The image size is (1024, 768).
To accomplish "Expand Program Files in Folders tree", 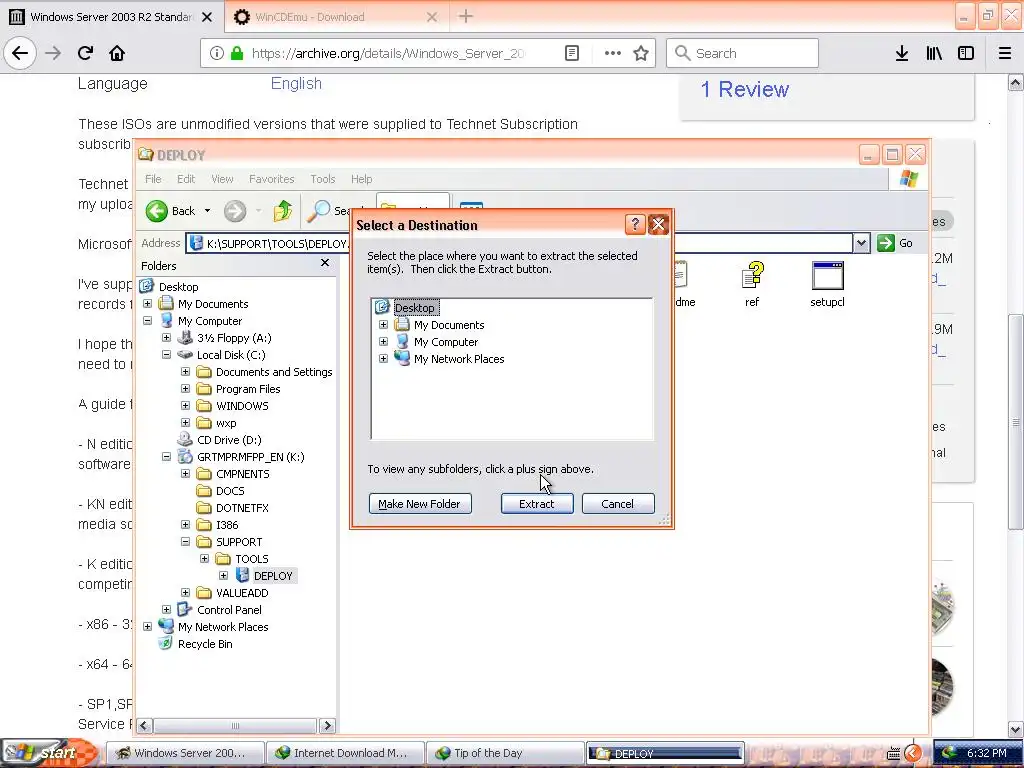I will [185, 389].
